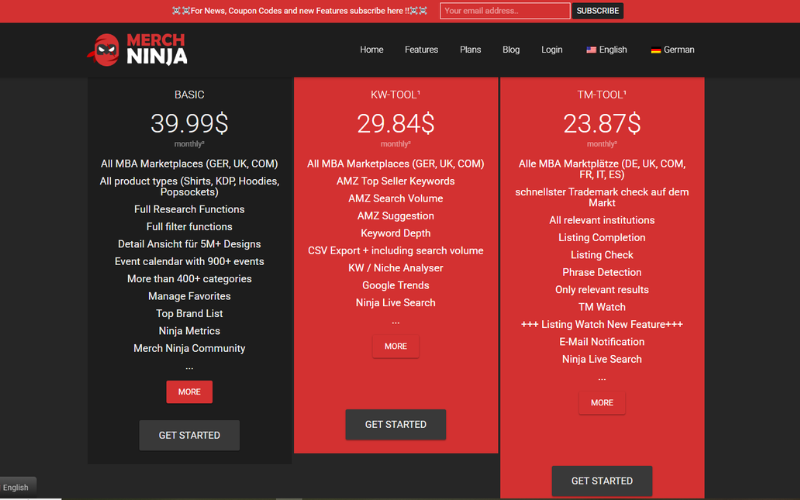Click the SUBSCRIBE button
Image resolution: width=800 pixels, height=500 pixels.
tap(597, 11)
